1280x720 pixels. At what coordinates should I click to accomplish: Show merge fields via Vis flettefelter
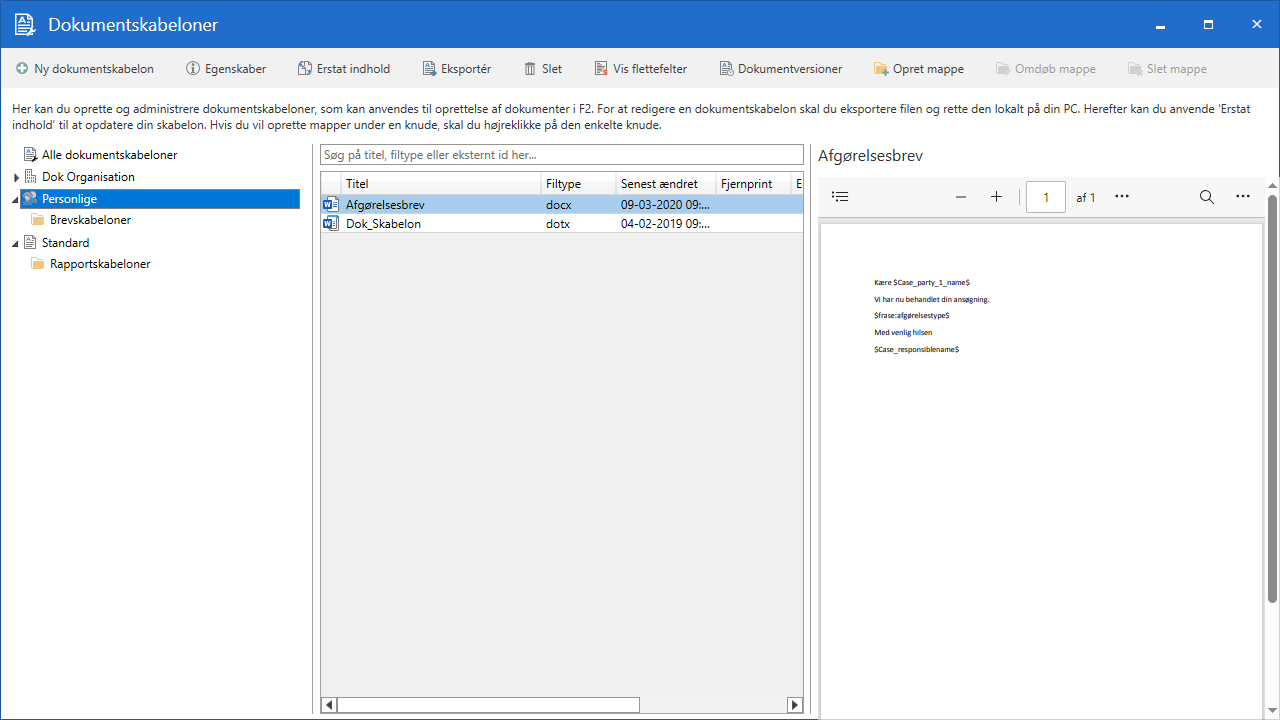pos(640,69)
